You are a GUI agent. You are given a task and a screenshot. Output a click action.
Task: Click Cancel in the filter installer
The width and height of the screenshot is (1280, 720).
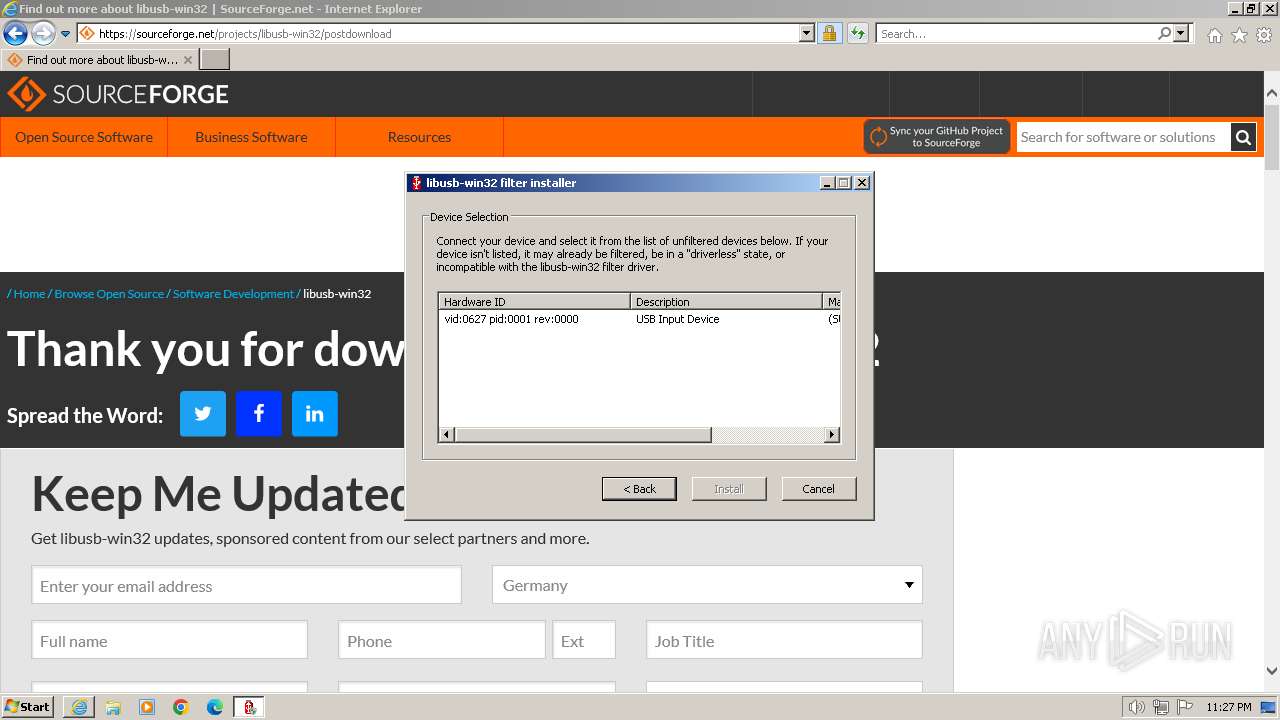(x=819, y=488)
